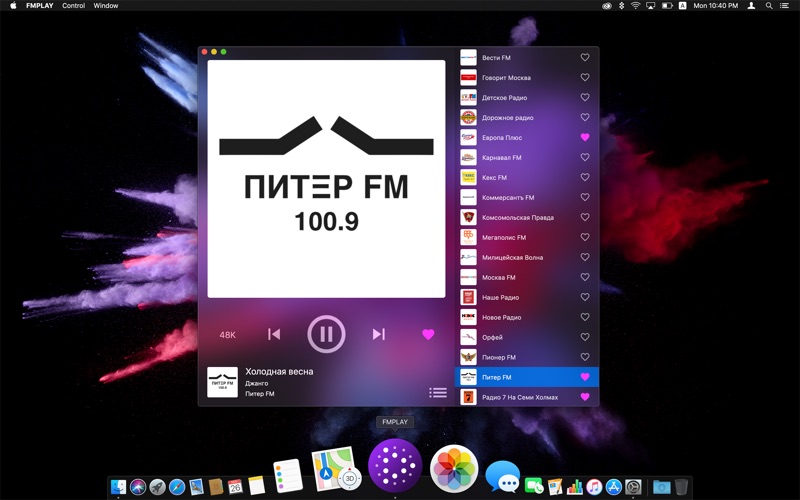Open Messages from the Dock

tap(502, 477)
